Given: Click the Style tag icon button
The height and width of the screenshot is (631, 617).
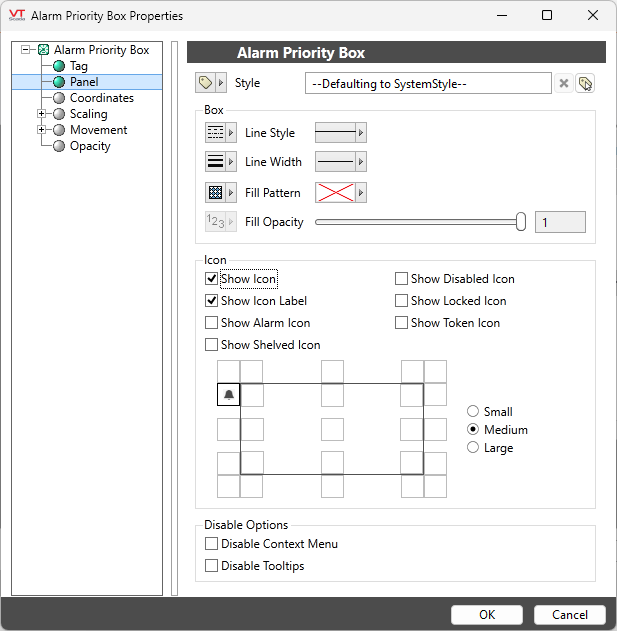Looking at the screenshot, I should tap(205, 83).
